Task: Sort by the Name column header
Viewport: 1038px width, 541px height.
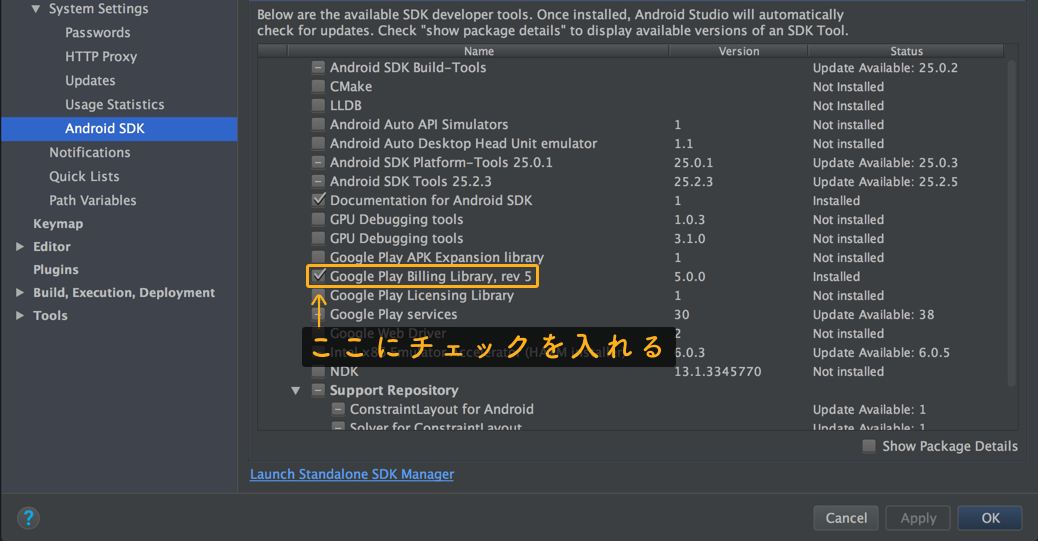Action: coord(479,51)
